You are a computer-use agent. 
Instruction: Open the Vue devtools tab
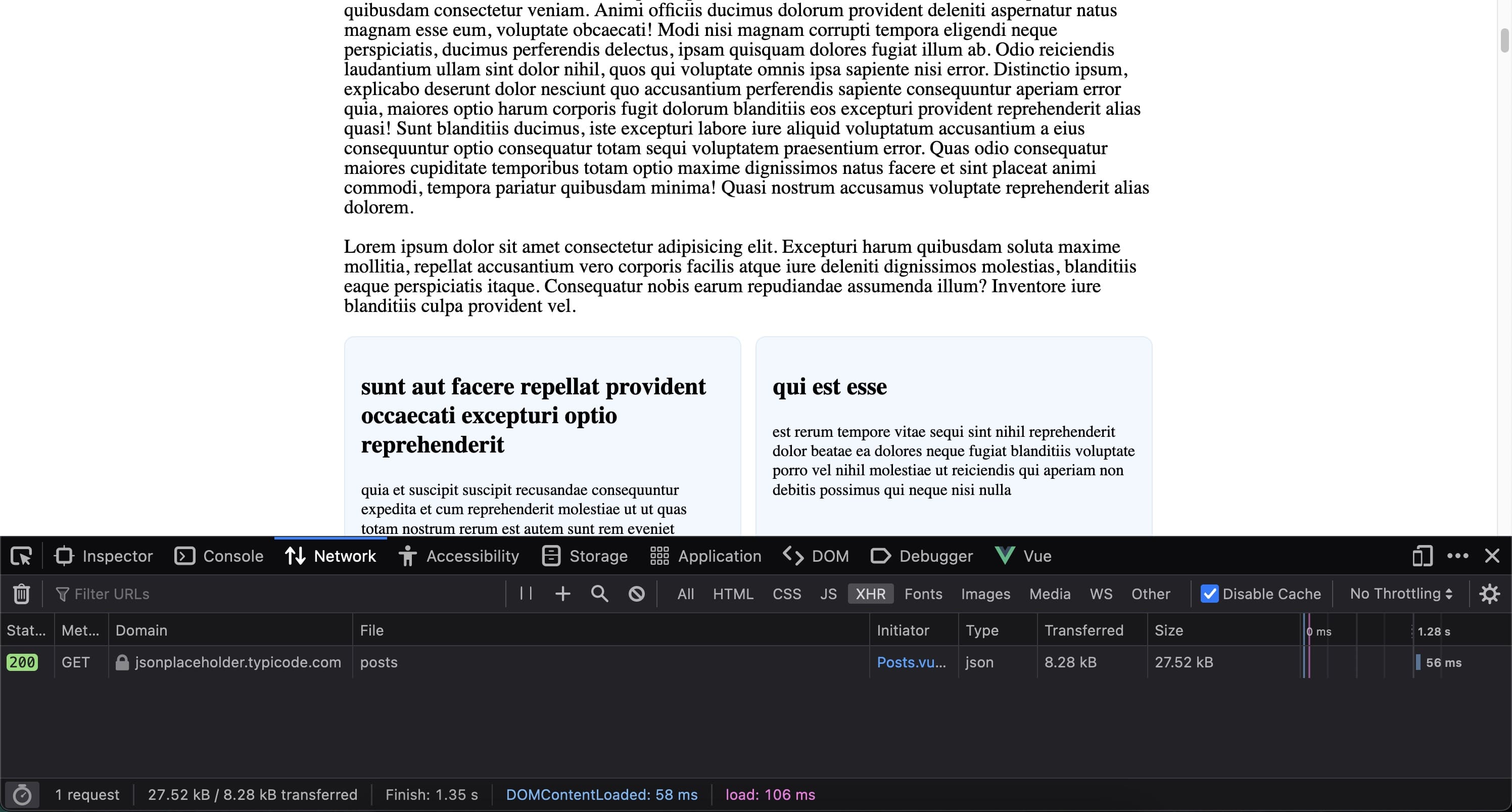tap(1023, 556)
